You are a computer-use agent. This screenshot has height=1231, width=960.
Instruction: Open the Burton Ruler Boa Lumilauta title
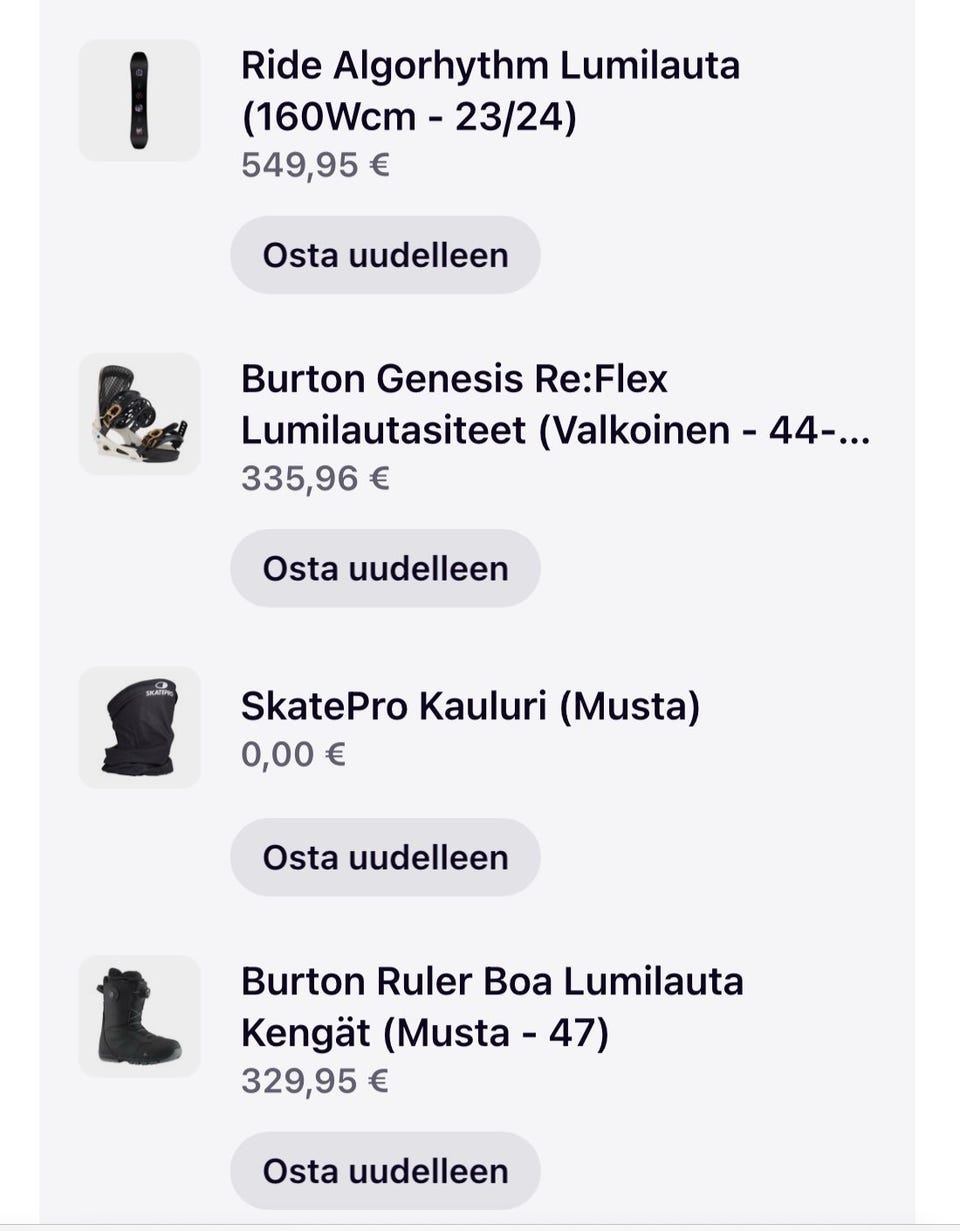[x=492, y=982]
